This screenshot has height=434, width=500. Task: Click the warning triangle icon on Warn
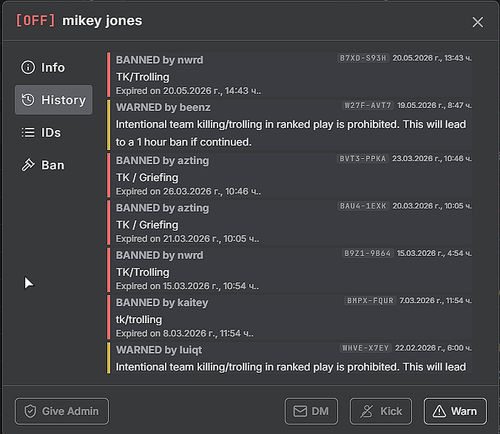pyautogui.click(x=439, y=411)
